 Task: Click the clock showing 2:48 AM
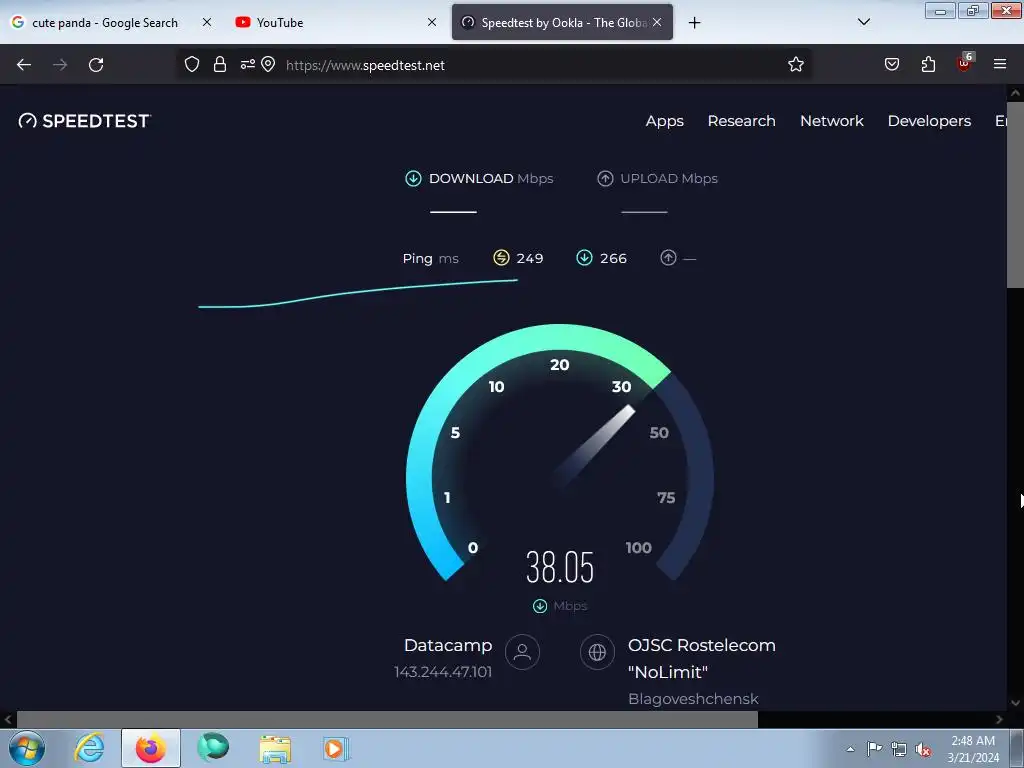(973, 749)
